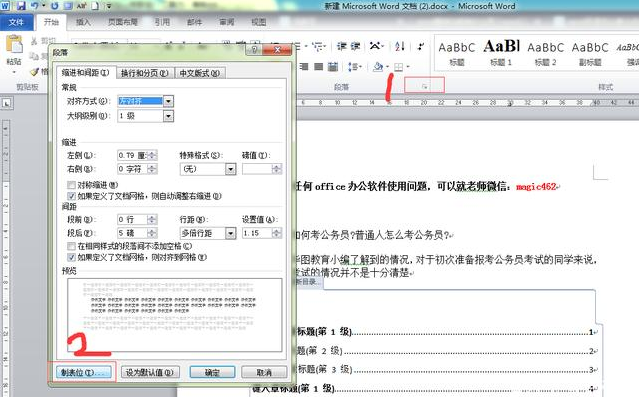This screenshot has width=640, height=397.
Task: Click the Save icon in quick access toolbar
Action: tap(20, 6)
